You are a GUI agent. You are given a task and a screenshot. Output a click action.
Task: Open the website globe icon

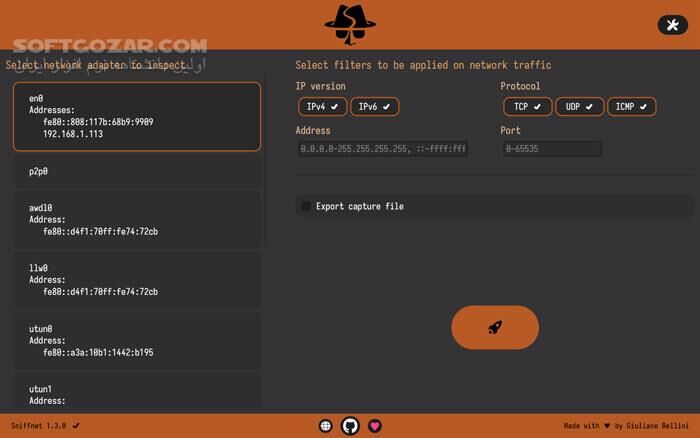(325, 426)
